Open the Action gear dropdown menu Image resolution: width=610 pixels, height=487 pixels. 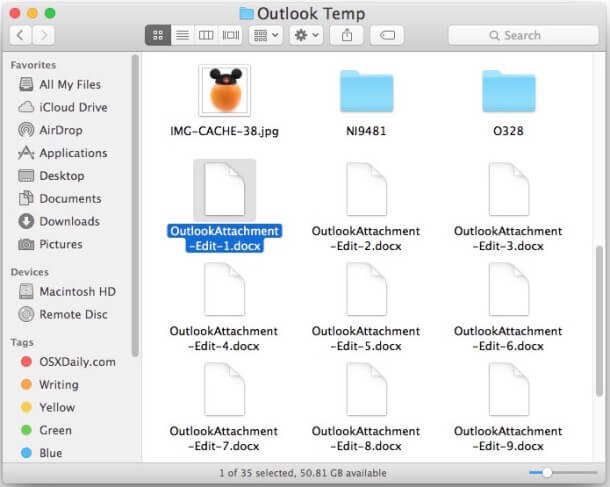click(x=307, y=35)
